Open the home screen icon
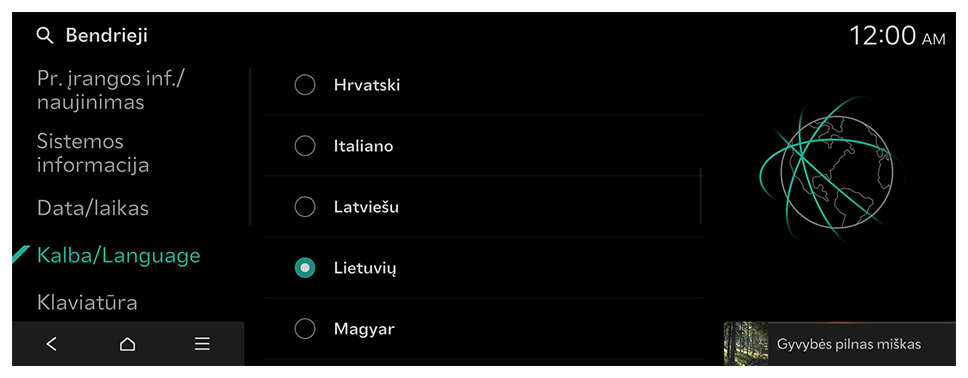This screenshot has width=968, height=378. click(127, 344)
